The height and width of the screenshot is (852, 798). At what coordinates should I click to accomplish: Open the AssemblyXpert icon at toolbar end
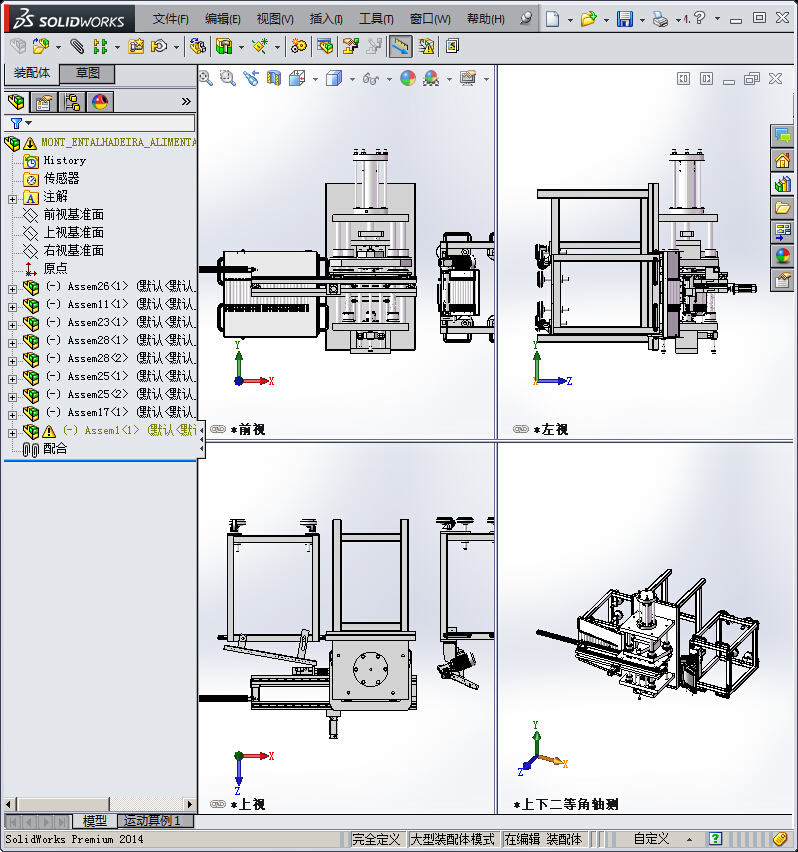(x=452, y=46)
